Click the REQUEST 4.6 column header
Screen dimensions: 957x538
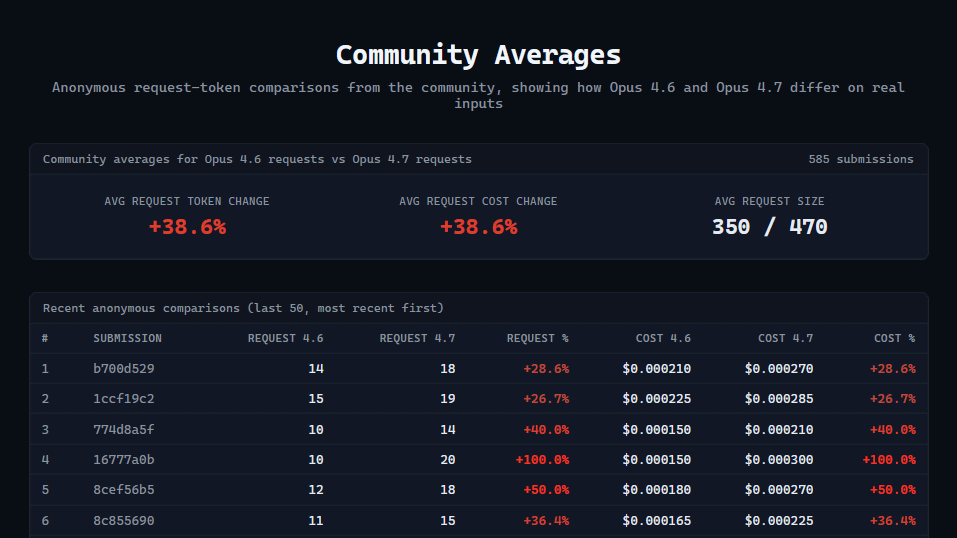[285, 338]
